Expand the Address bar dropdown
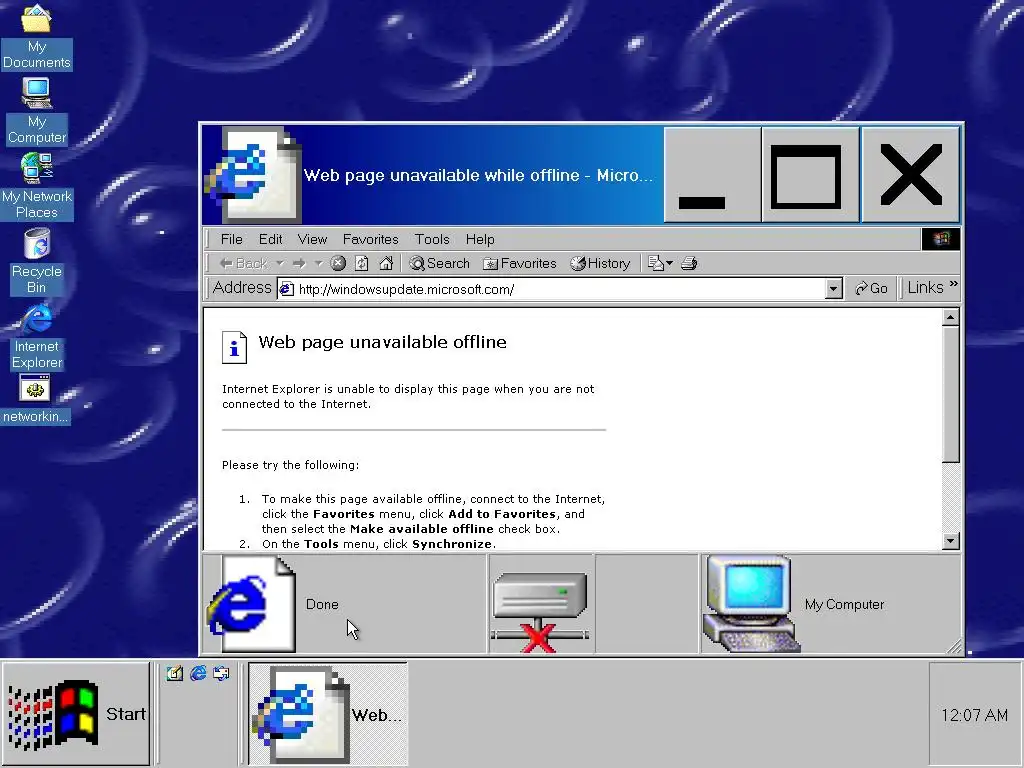The height and width of the screenshot is (768, 1024). (833, 289)
